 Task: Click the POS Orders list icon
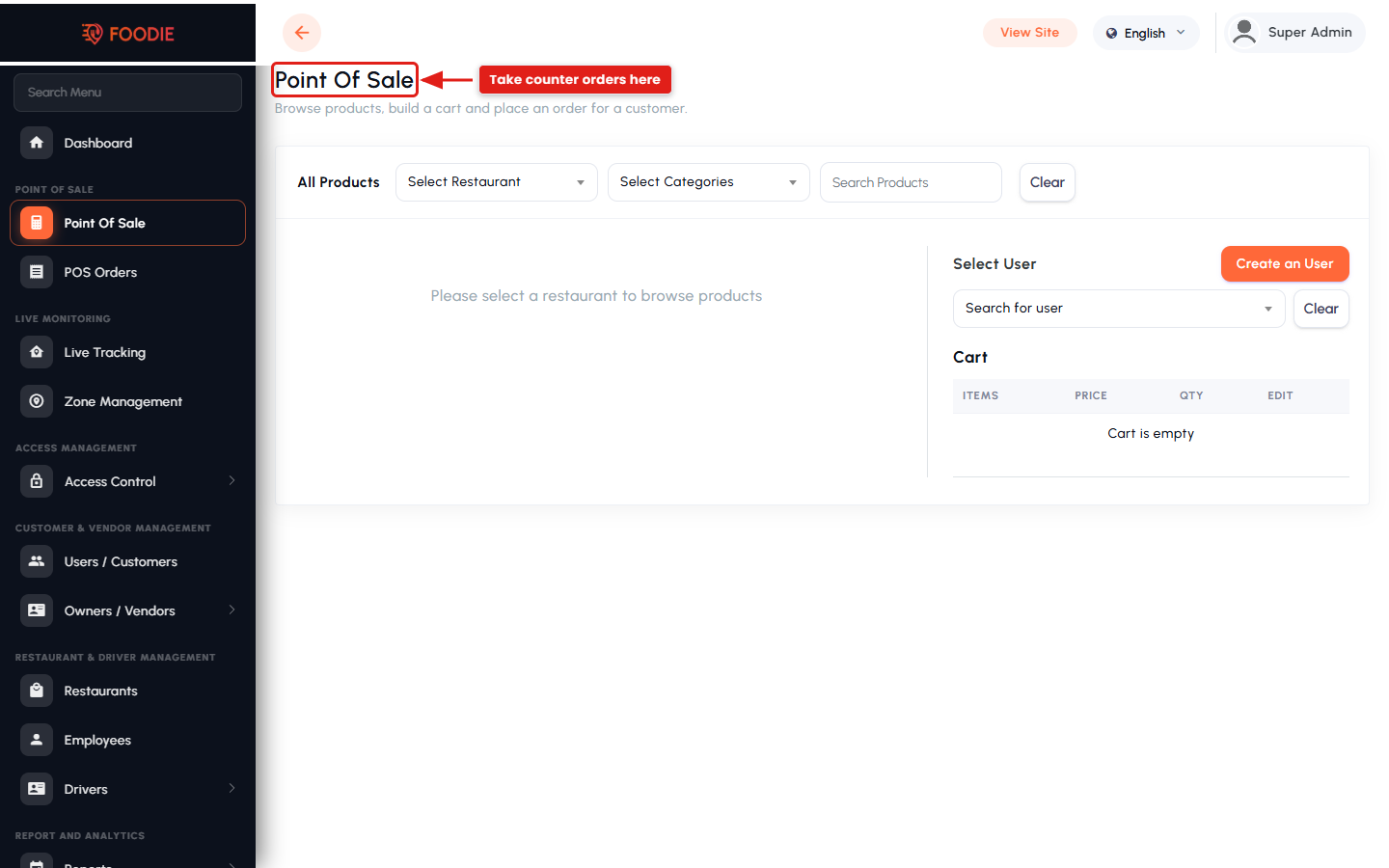click(37, 272)
